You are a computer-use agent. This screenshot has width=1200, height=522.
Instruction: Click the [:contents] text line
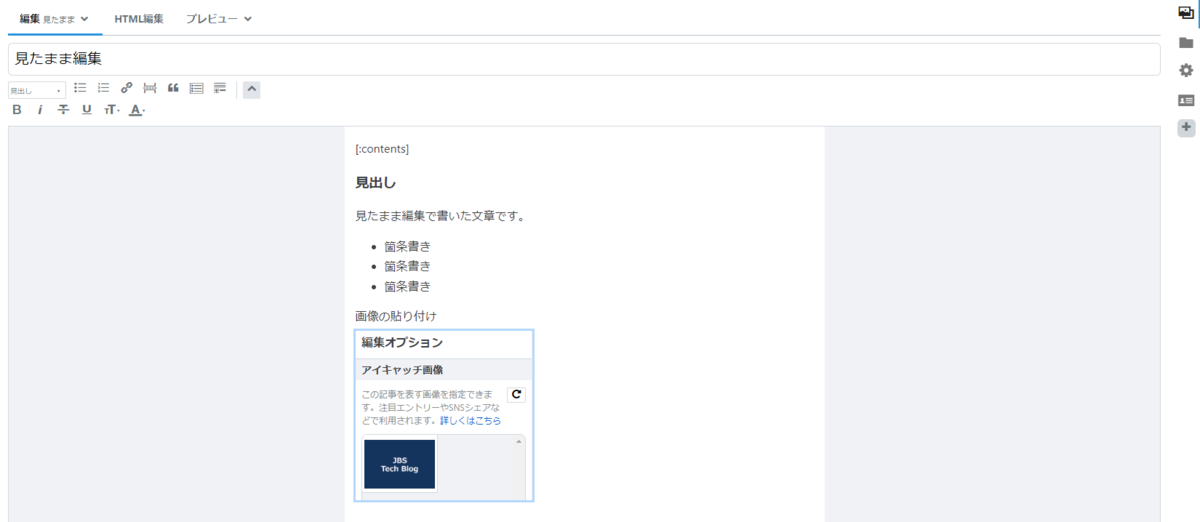tap(382, 149)
